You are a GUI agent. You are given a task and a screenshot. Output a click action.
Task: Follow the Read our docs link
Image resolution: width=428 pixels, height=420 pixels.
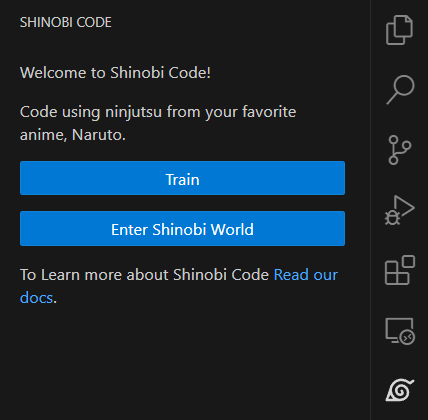306,275
